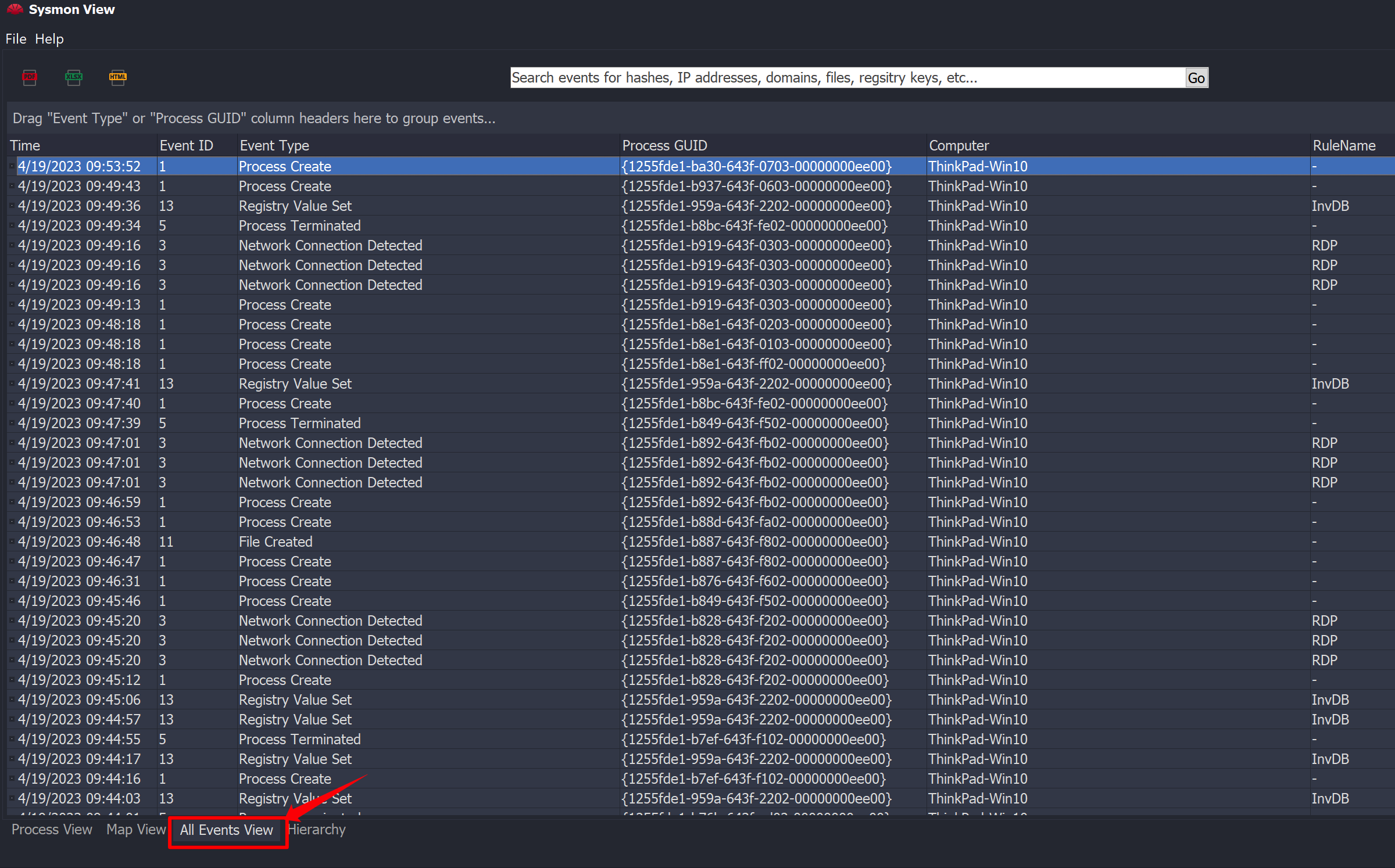Screen dimensions: 1395x868
Task: Click Event ID 11 cell
Action: (166, 541)
